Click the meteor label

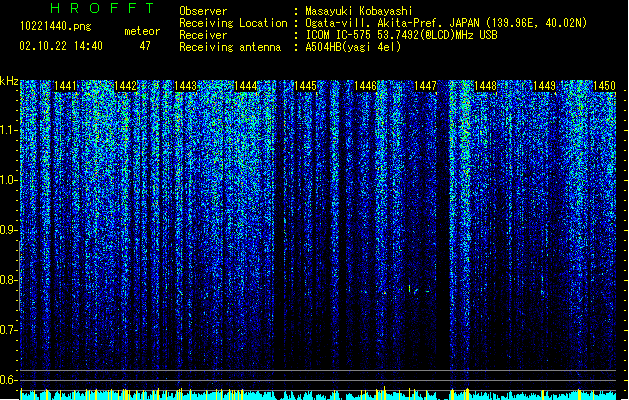click(x=142, y=31)
